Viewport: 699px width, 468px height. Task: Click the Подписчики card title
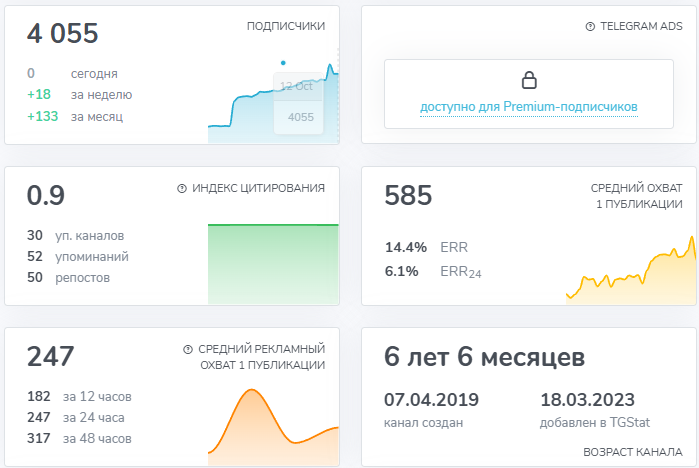point(285,27)
